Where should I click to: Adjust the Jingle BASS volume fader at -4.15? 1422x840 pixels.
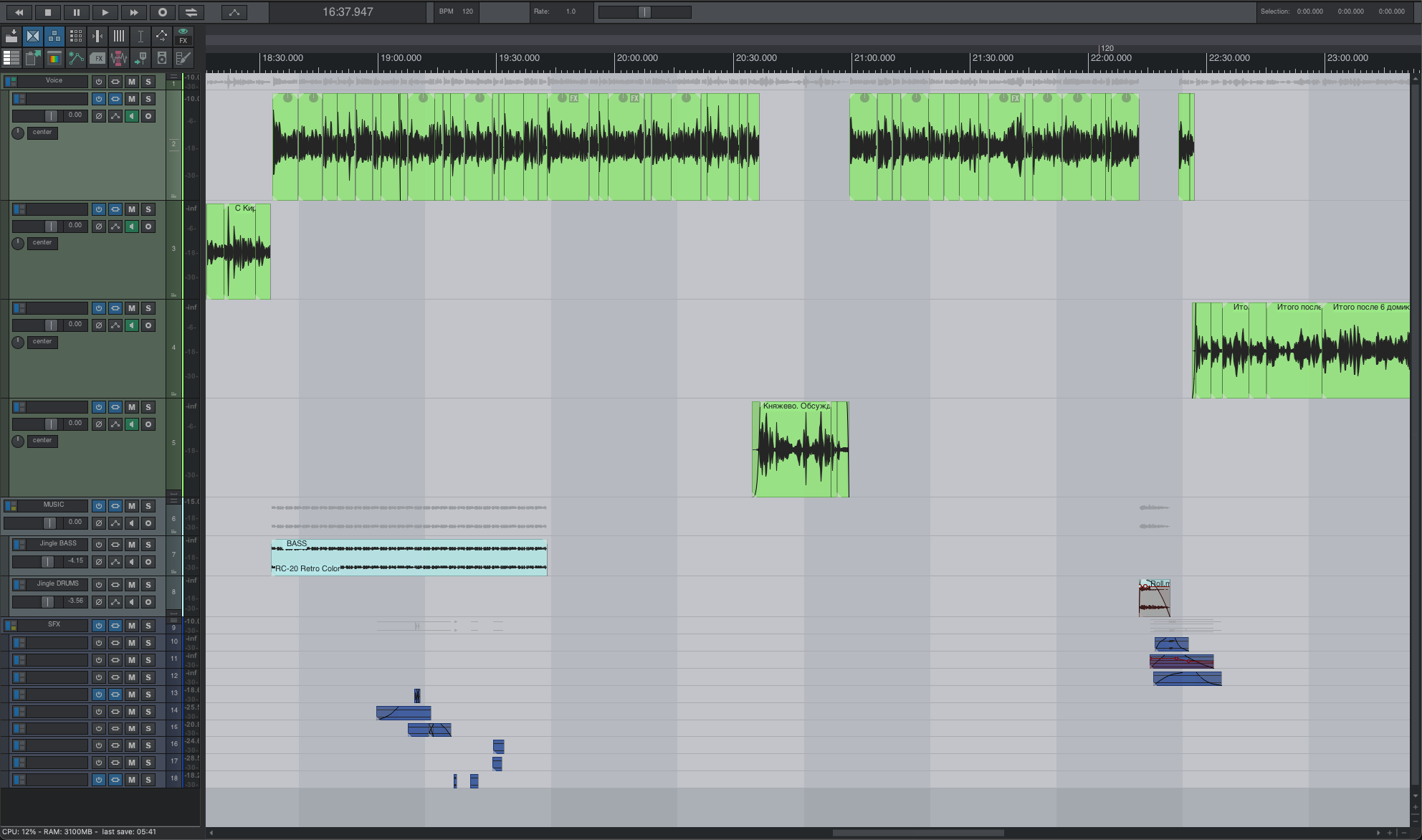pos(48,562)
